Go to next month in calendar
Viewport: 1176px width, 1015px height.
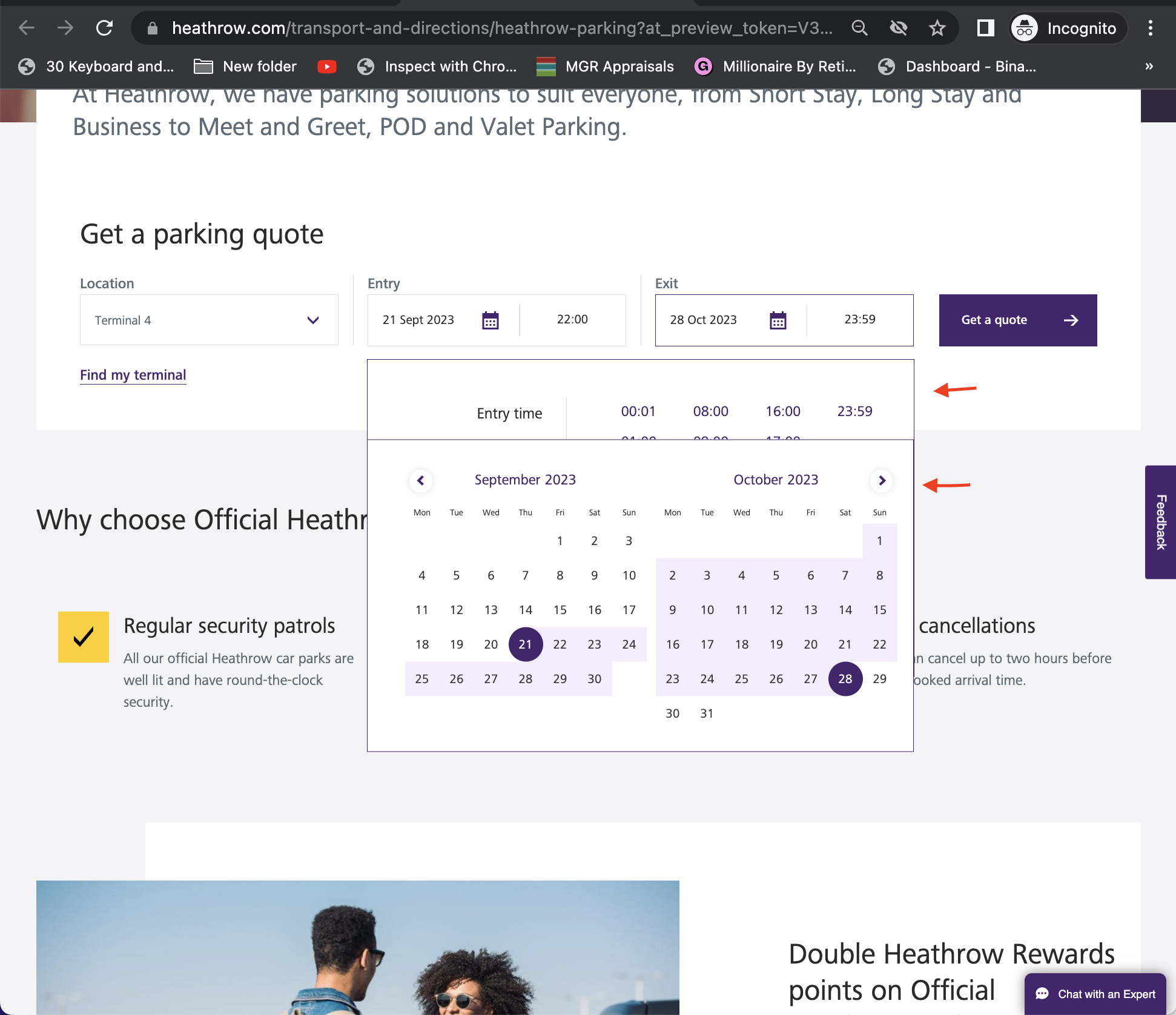click(882, 481)
